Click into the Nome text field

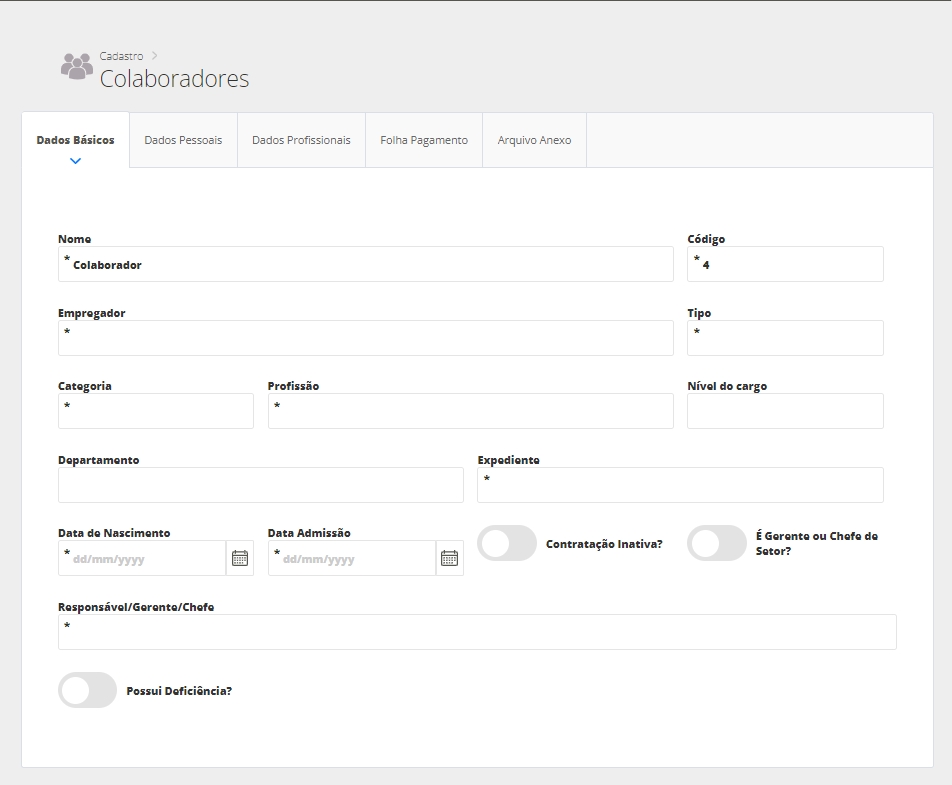click(365, 265)
